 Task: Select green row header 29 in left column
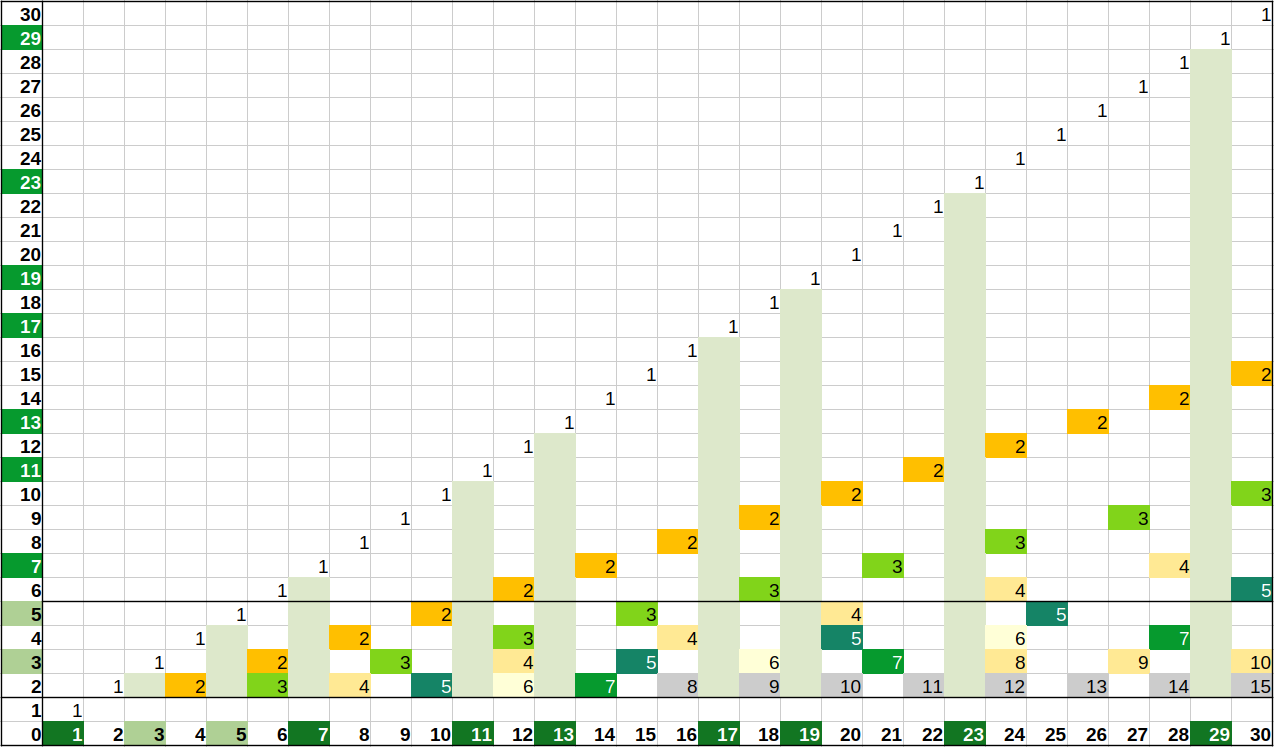pos(21,38)
